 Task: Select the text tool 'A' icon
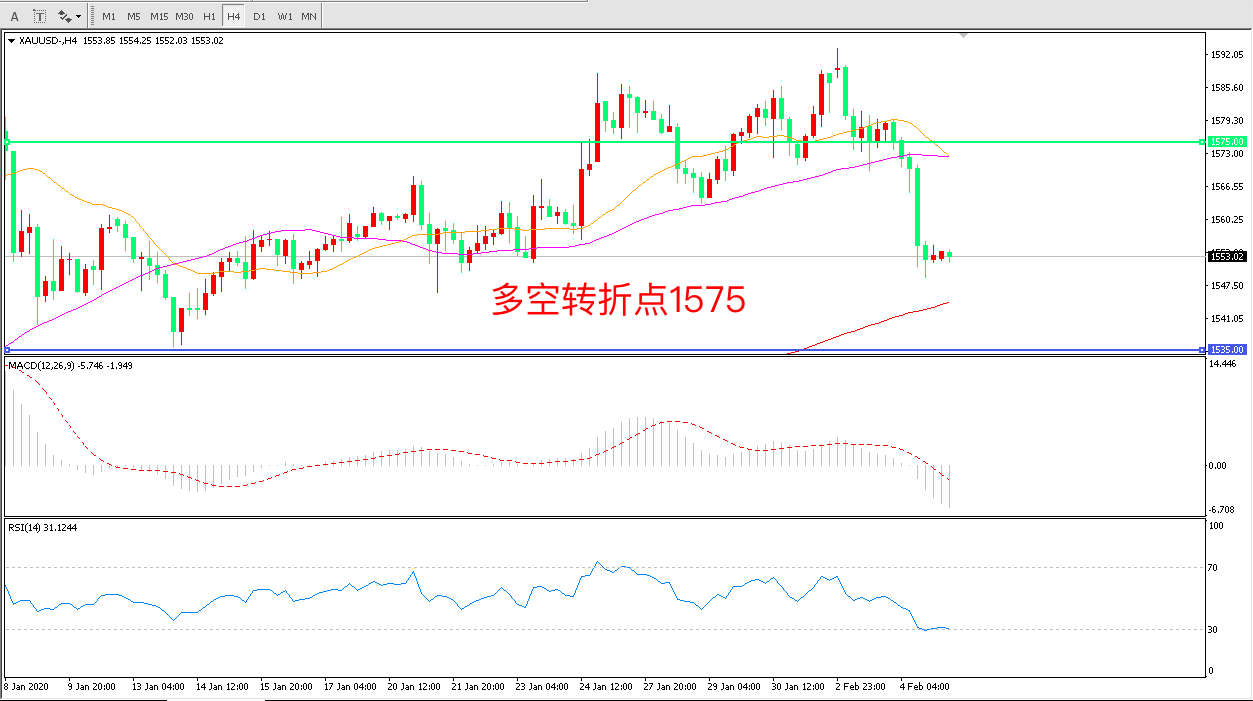(x=13, y=16)
